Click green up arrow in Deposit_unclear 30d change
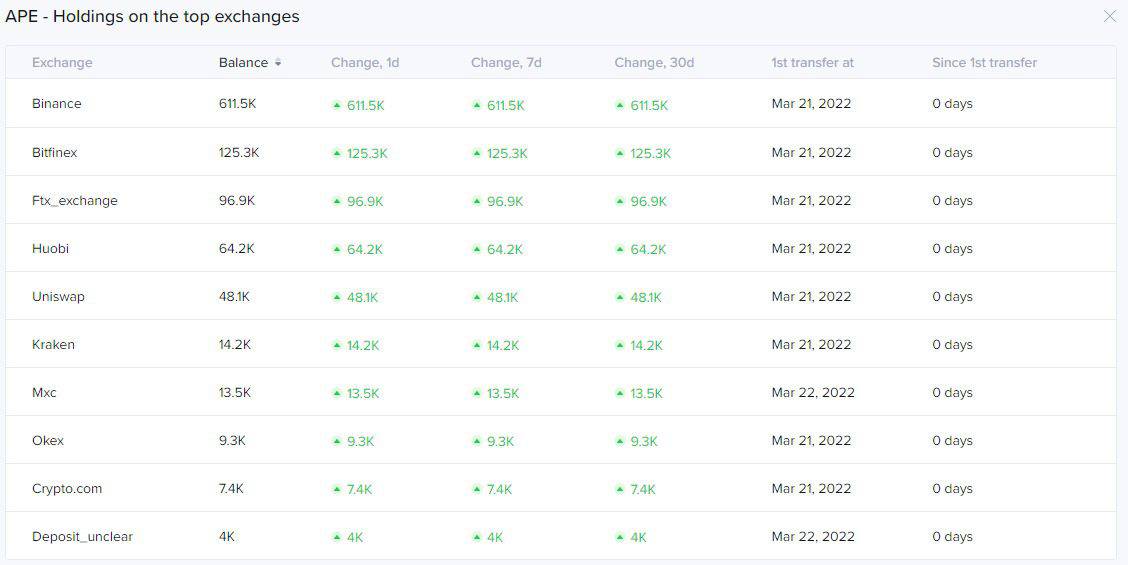This screenshot has height=565, width=1128. pos(620,537)
